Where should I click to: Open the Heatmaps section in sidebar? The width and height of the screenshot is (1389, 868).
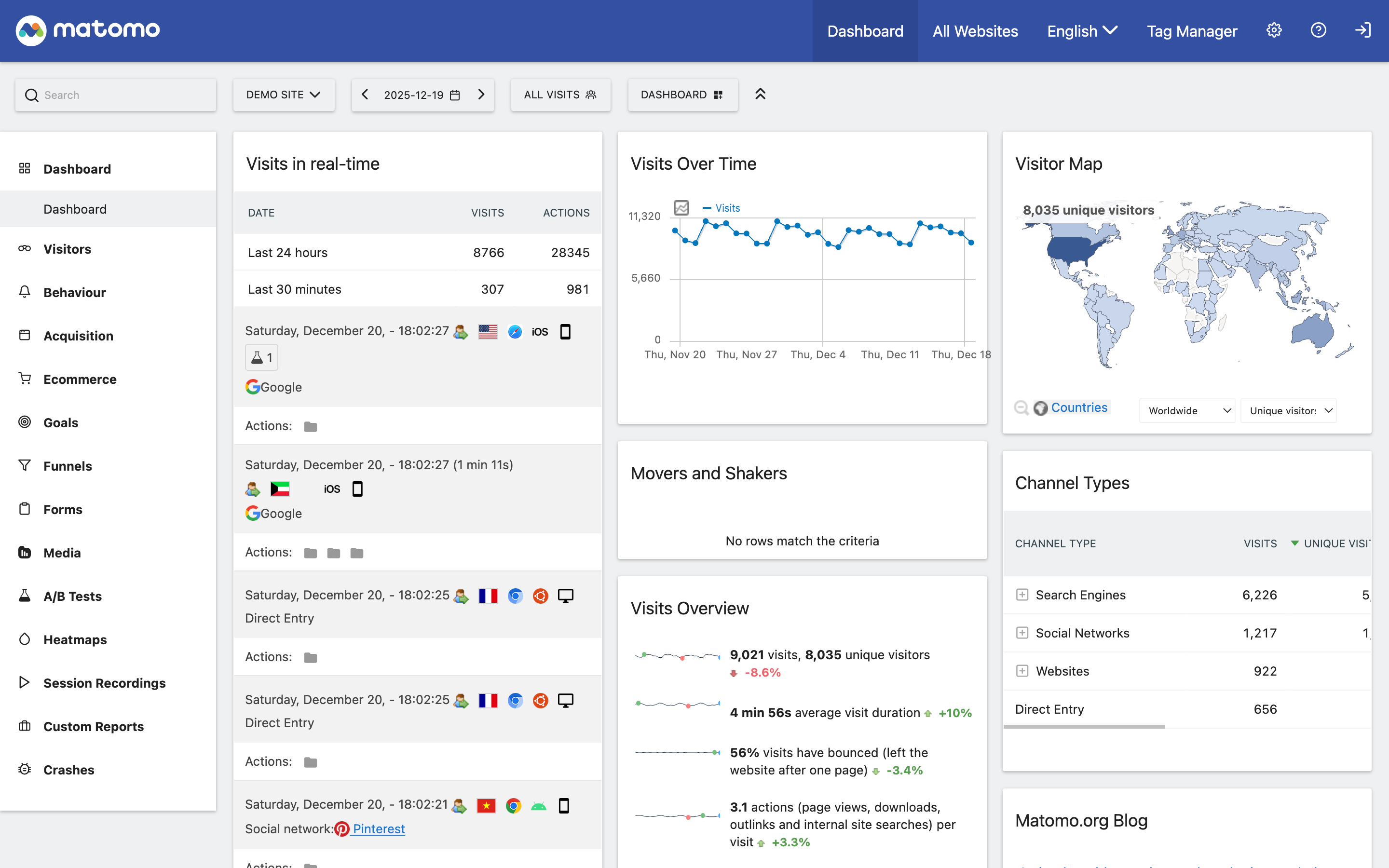(75, 639)
